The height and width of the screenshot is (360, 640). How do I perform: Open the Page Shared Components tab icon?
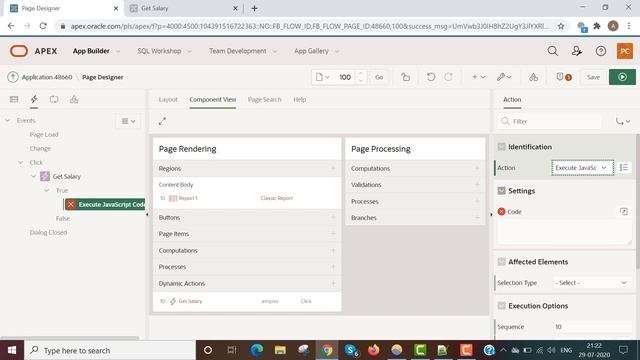74,99
